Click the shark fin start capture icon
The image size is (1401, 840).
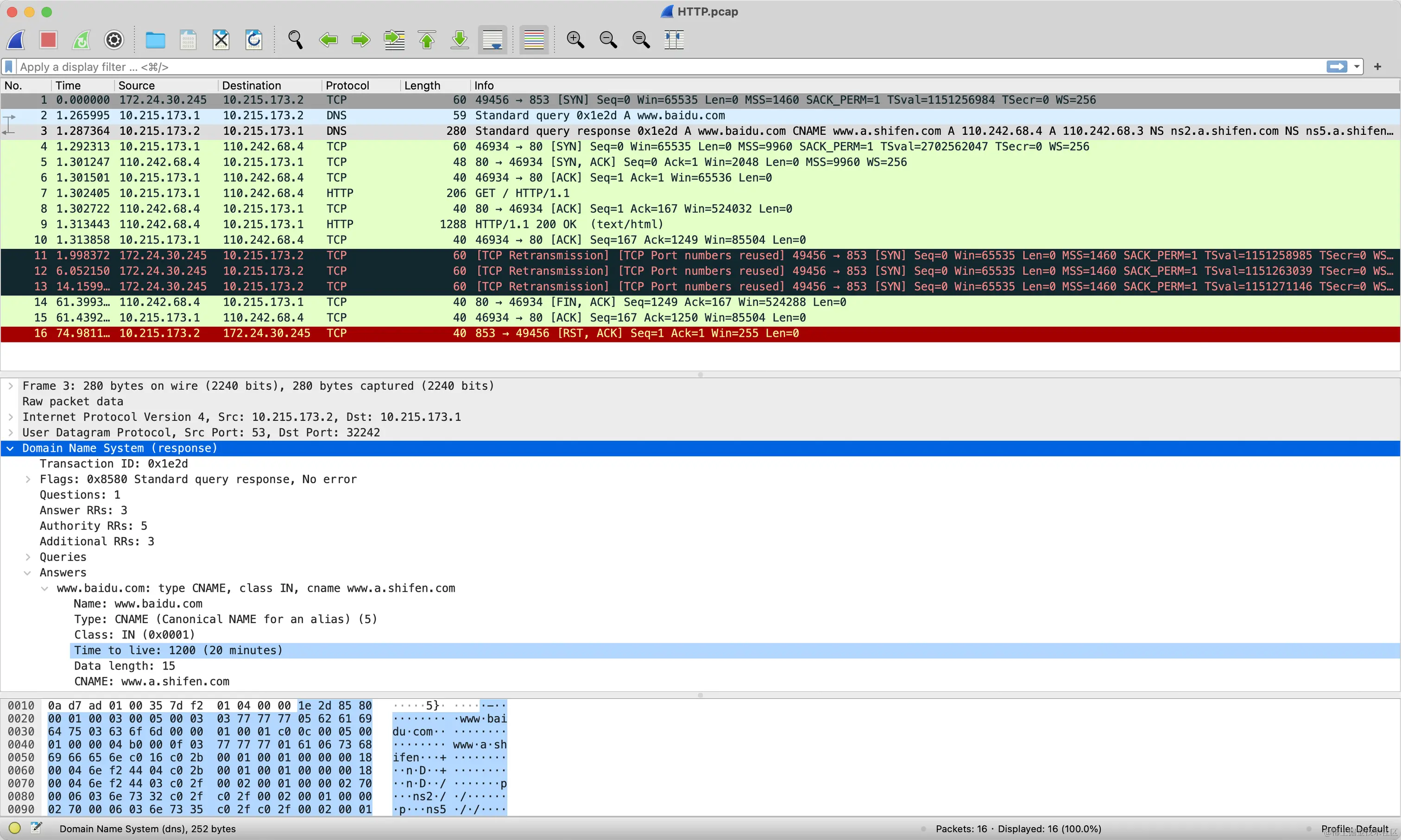click(16, 40)
